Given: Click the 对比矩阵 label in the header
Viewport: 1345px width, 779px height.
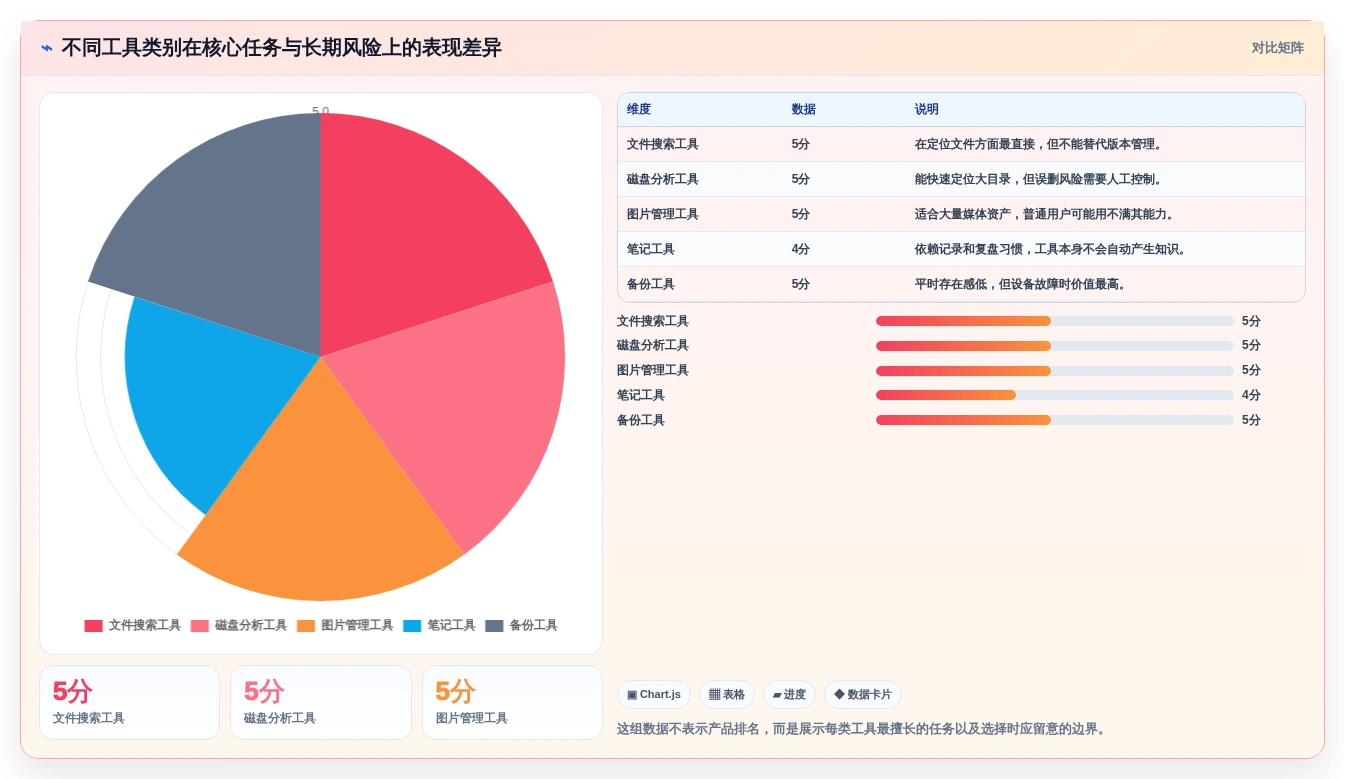Looking at the screenshot, I should [1277, 48].
